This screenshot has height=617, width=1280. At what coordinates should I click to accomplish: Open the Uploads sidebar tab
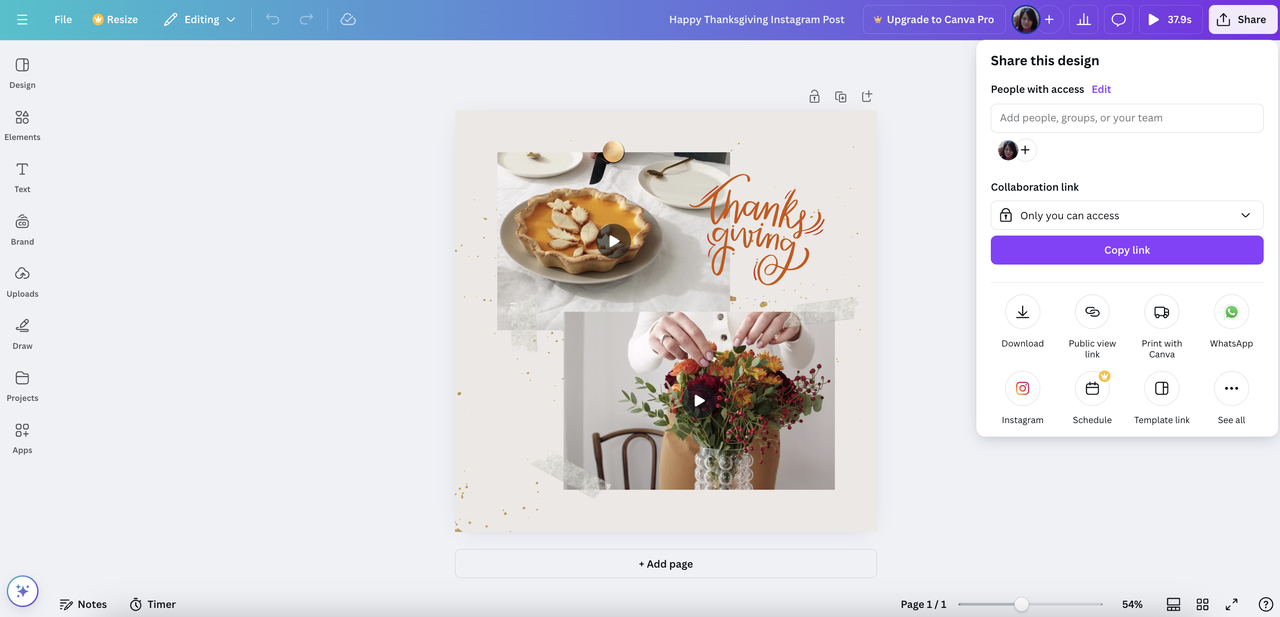pyautogui.click(x=22, y=281)
